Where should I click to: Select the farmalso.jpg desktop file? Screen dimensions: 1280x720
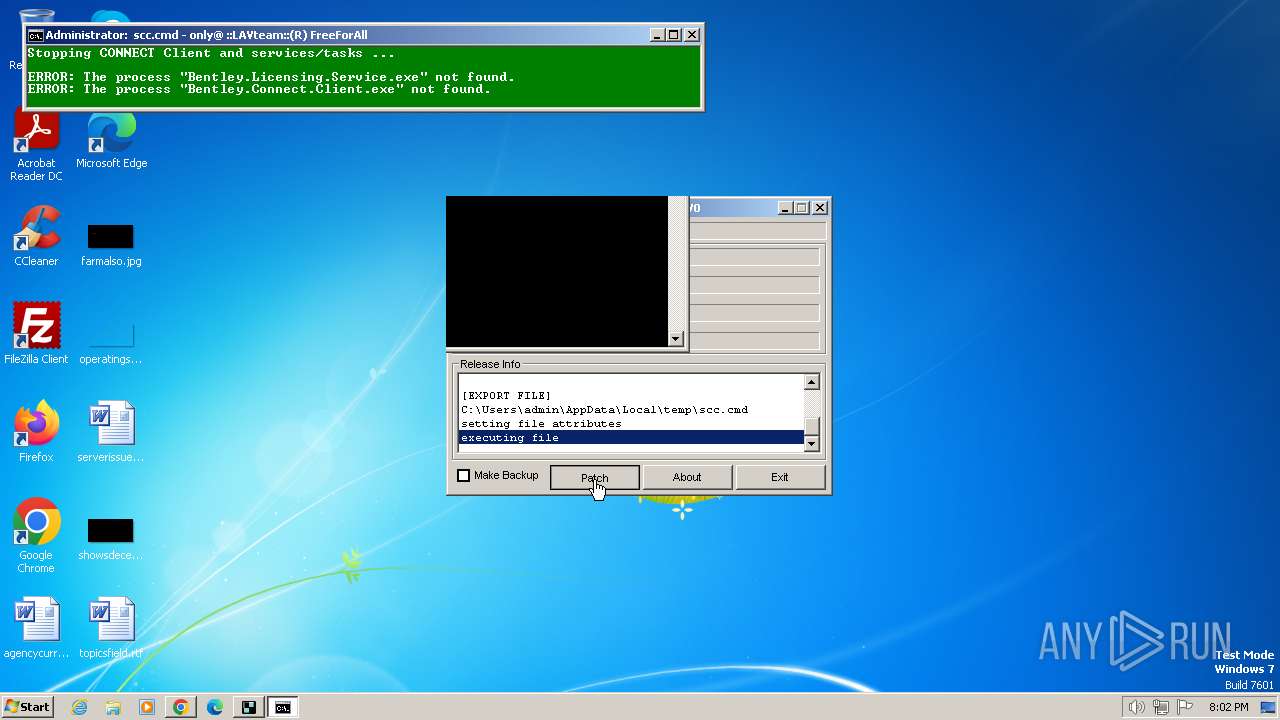(111, 244)
